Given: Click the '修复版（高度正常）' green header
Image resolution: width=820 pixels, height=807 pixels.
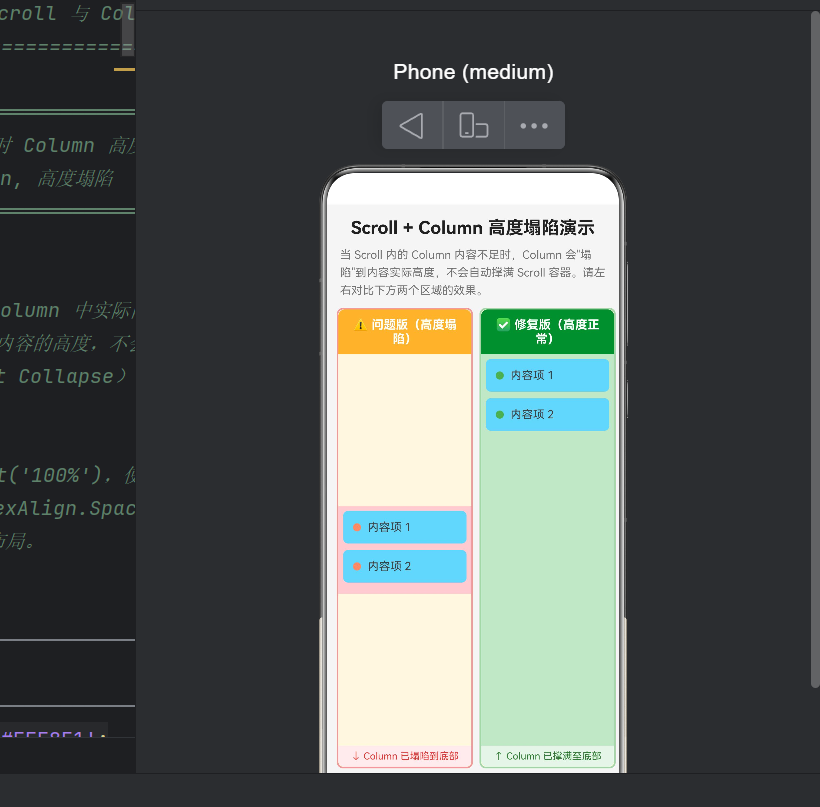Looking at the screenshot, I should pos(548,332).
